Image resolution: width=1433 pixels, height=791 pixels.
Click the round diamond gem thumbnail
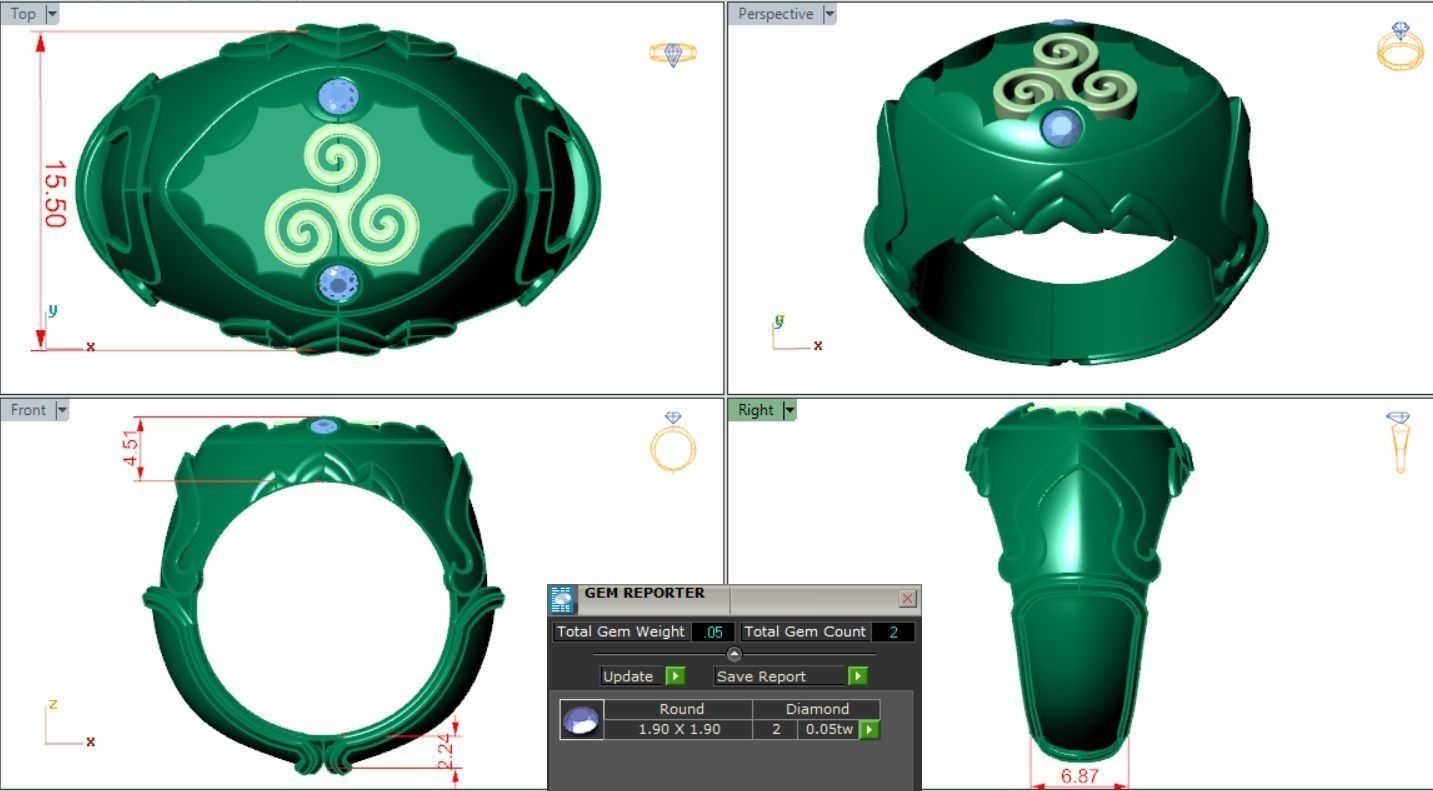(x=581, y=720)
